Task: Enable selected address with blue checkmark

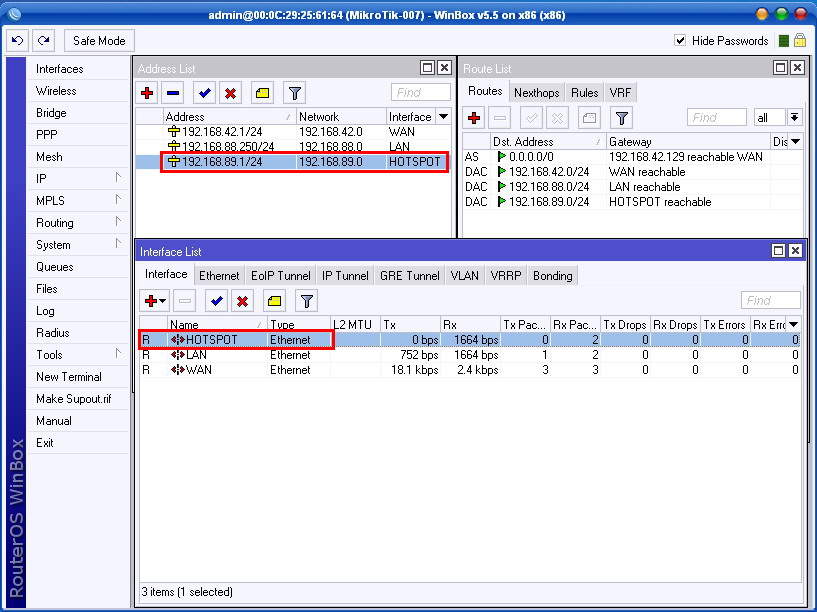Action: (204, 93)
